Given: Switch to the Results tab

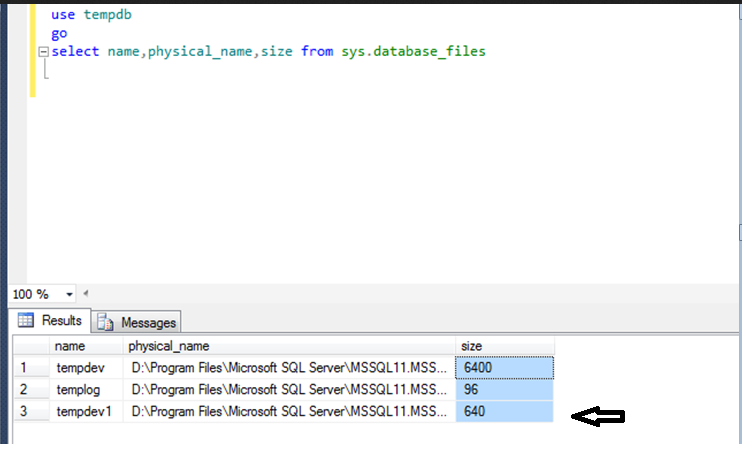Looking at the screenshot, I should (x=50, y=321).
